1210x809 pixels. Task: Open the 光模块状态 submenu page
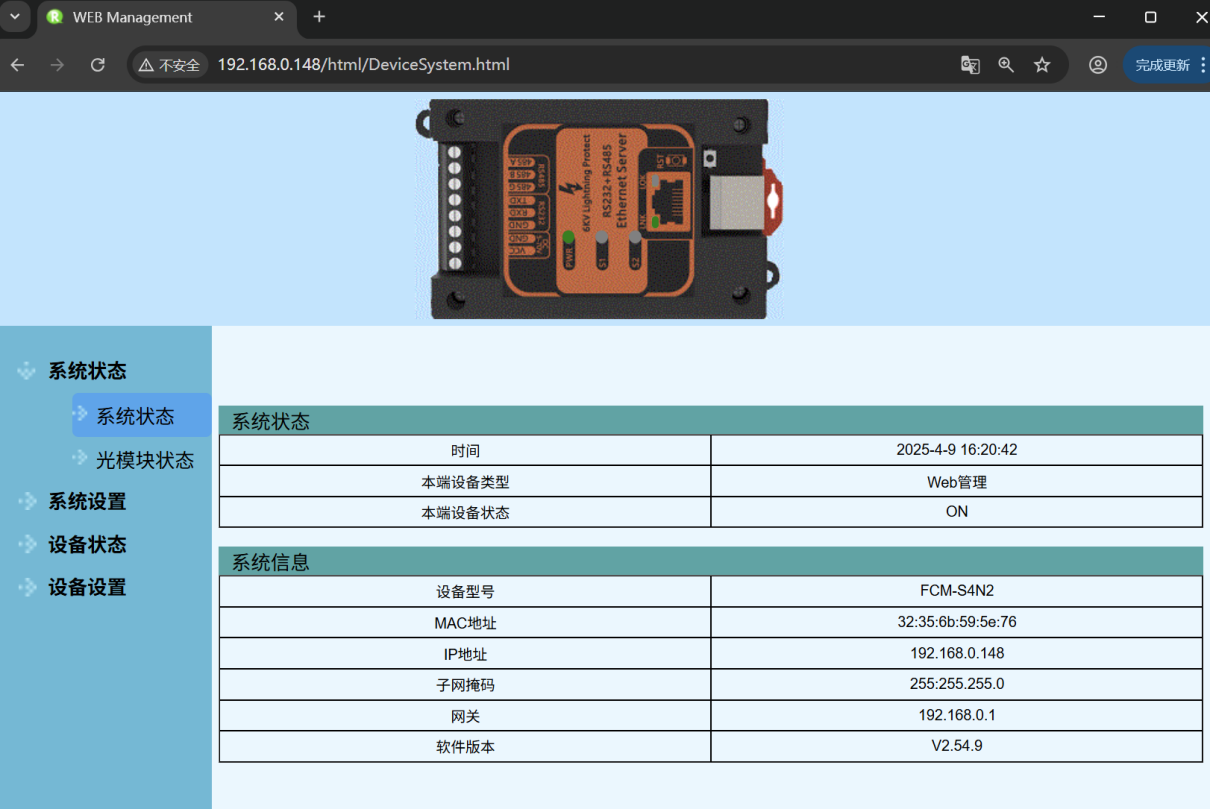click(x=144, y=460)
